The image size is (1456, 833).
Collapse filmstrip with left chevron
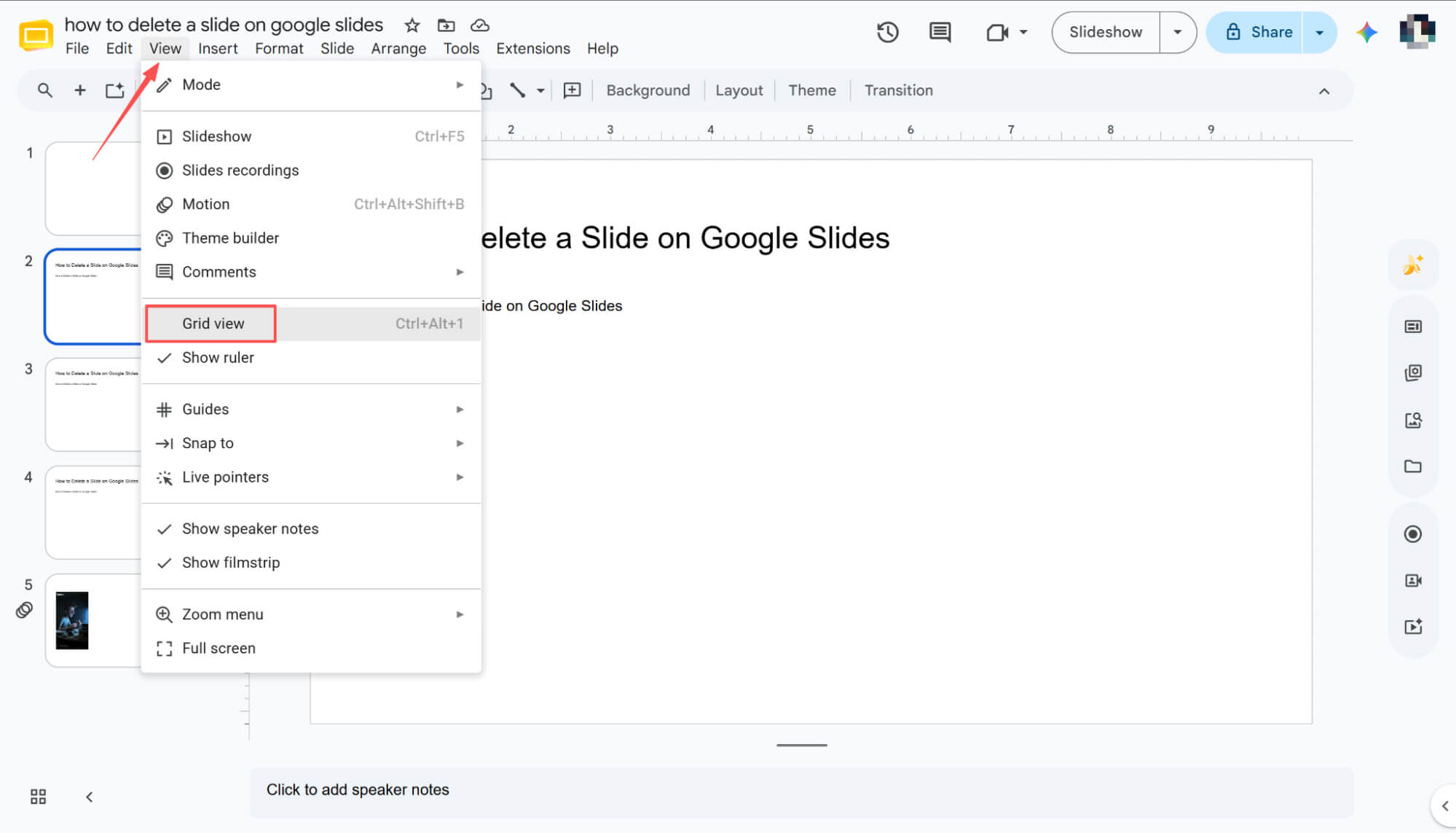pos(89,797)
